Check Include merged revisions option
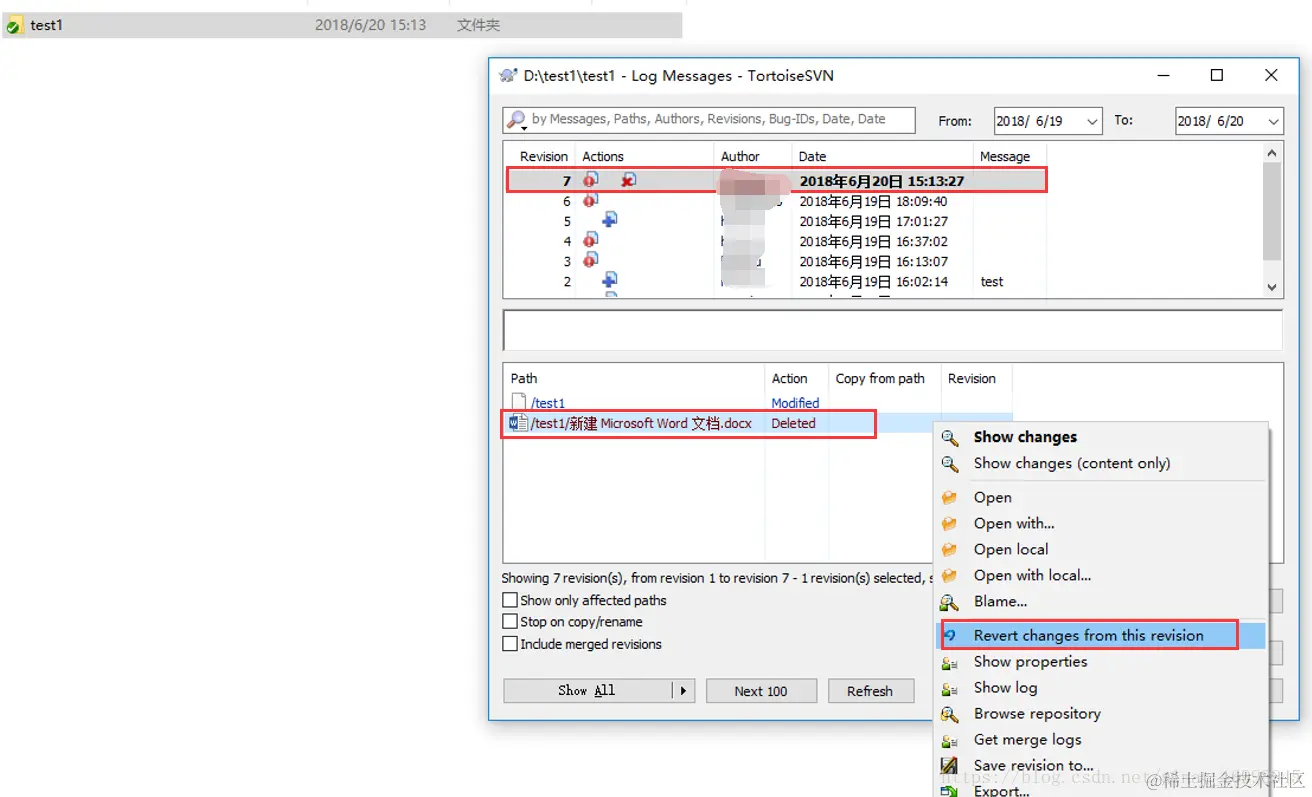Screen dimensions: 1312x797 (510, 645)
